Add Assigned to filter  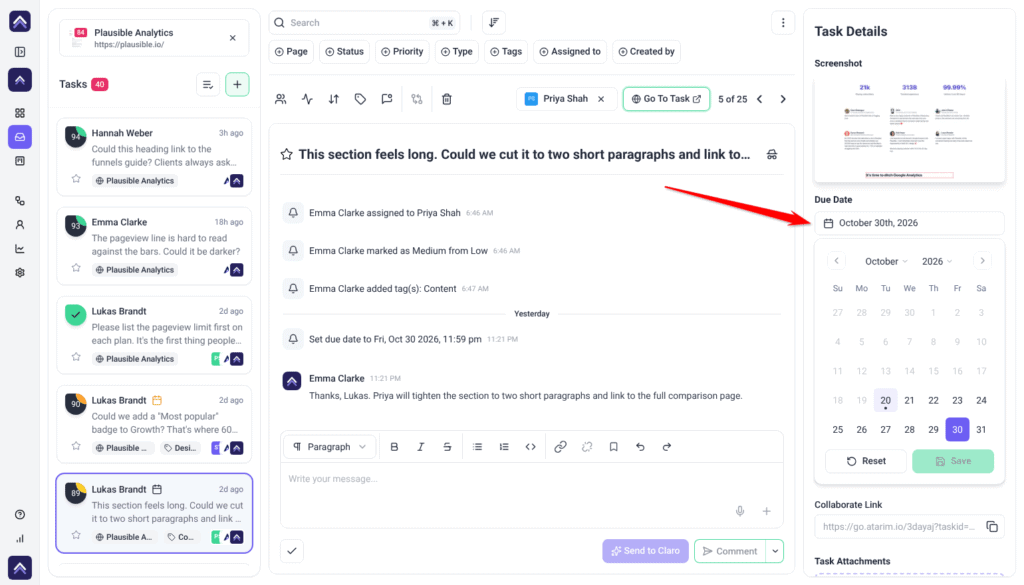tap(570, 52)
